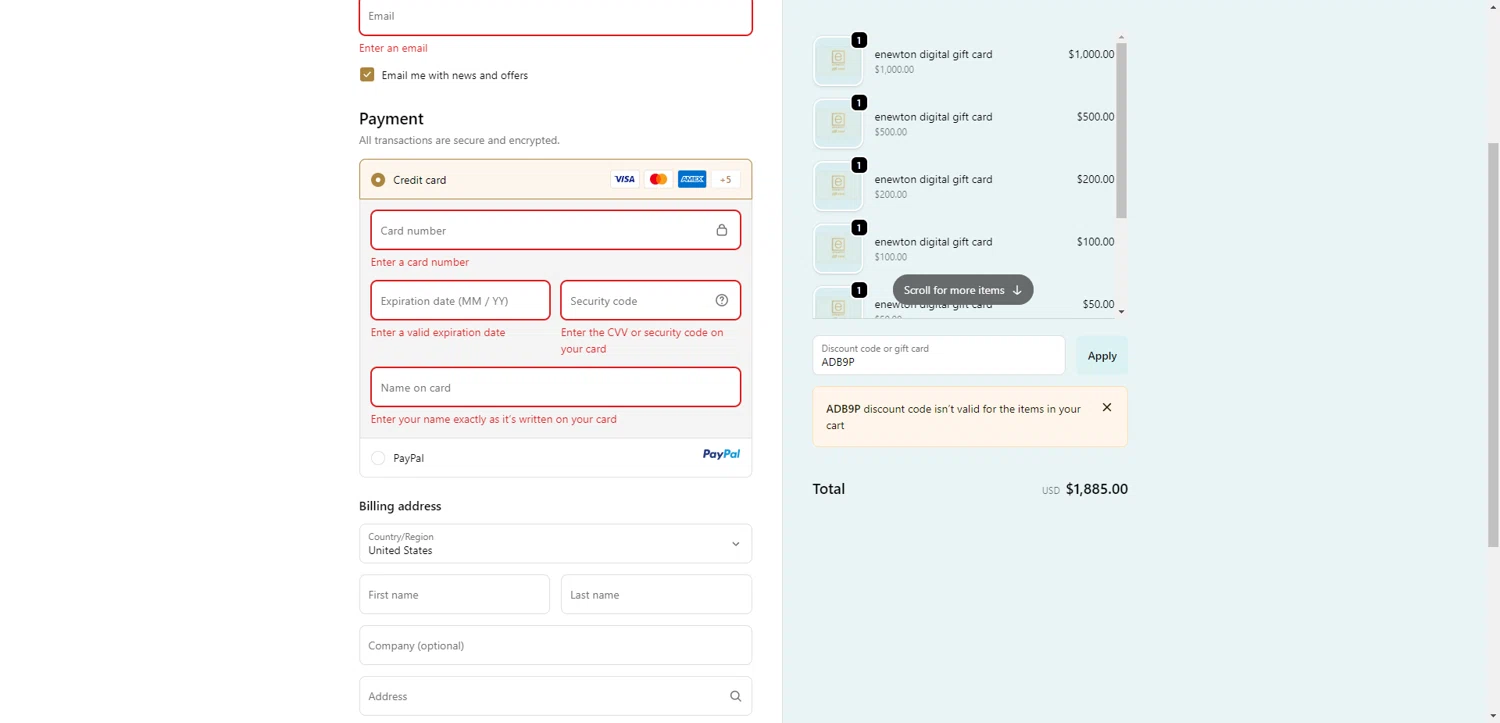
Task: Apply the discount code
Action: (x=1101, y=356)
